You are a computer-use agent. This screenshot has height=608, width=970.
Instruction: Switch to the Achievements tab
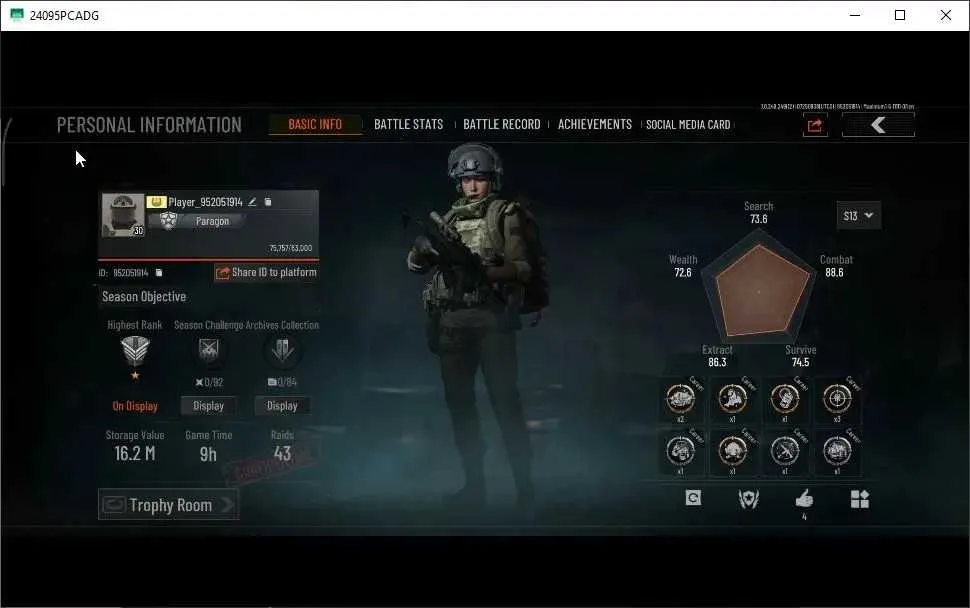pyautogui.click(x=594, y=124)
